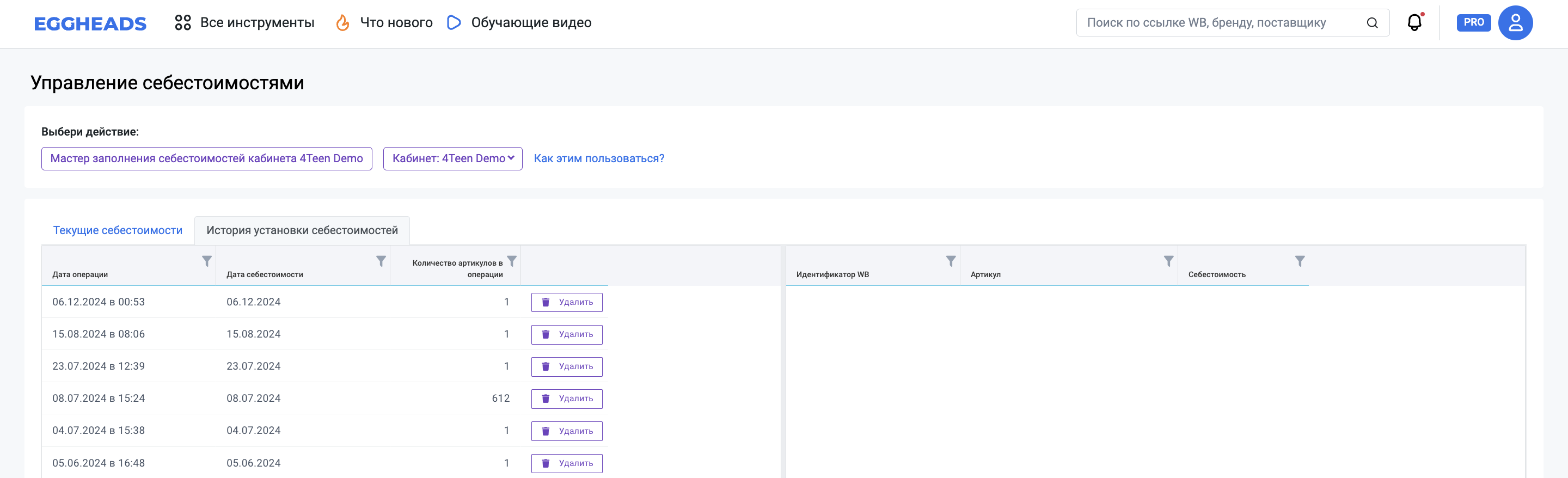The width and height of the screenshot is (1568, 478).
Task: Filter the Себестоимость column
Action: pyautogui.click(x=1300, y=261)
